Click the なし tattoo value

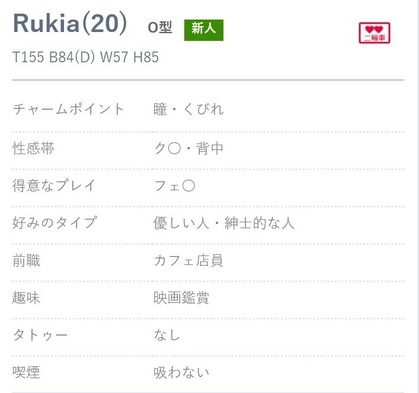pos(167,335)
